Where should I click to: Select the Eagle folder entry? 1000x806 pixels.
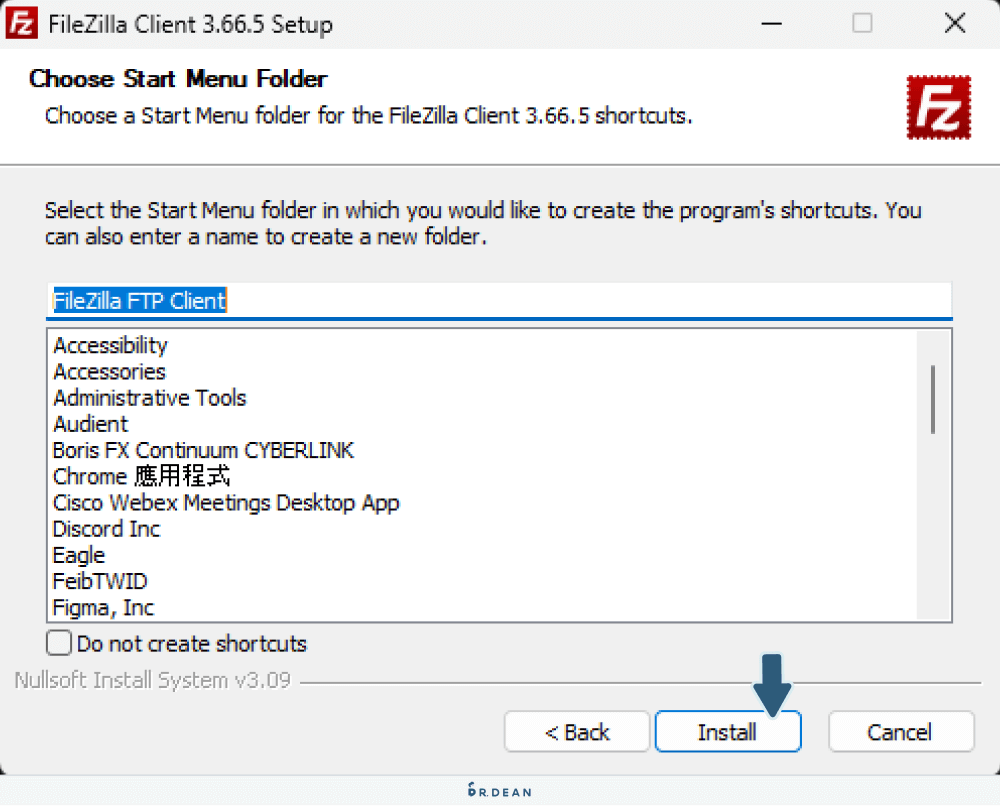(79, 555)
